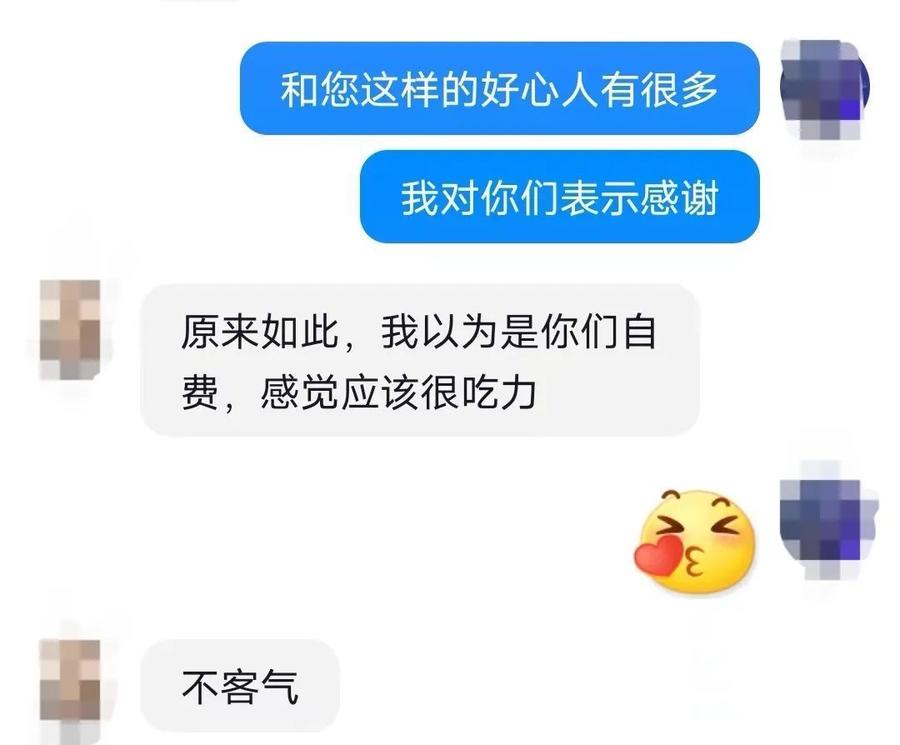
Task: Tap the gray 不客气 message bubble
Action: pos(240,685)
